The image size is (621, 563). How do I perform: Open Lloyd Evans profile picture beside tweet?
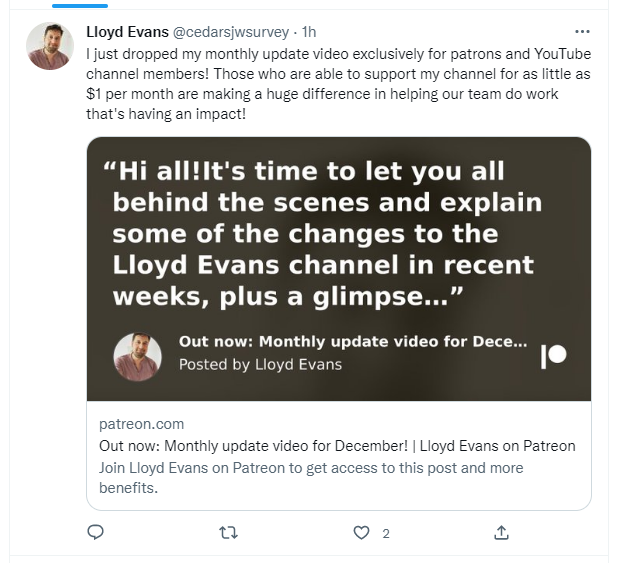(x=50, y=46)
